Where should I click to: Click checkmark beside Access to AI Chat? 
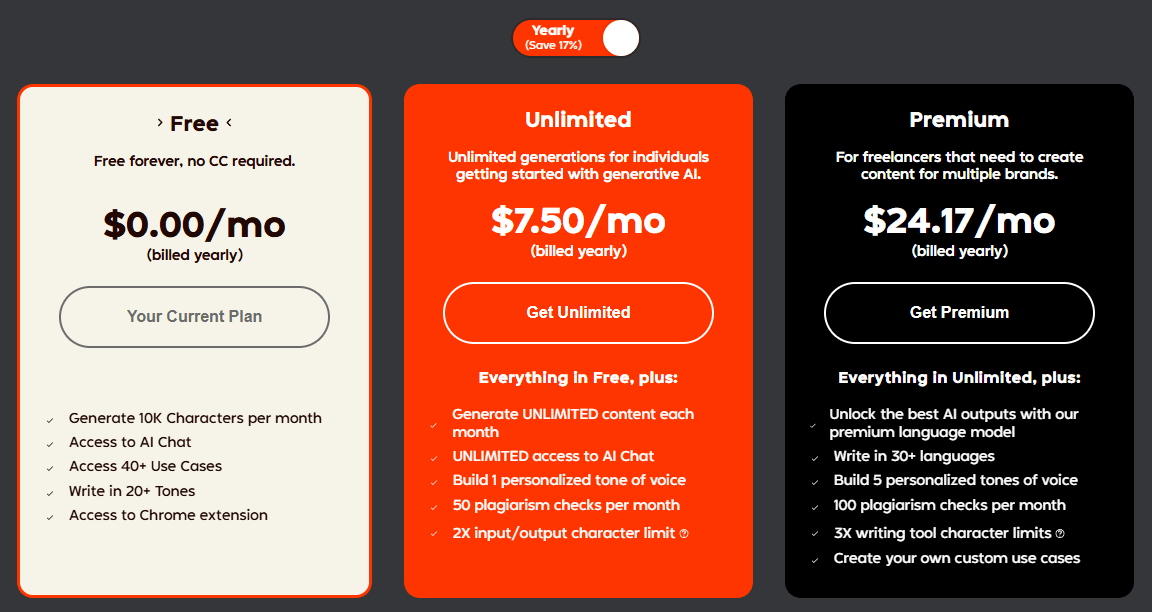[50, 443]
